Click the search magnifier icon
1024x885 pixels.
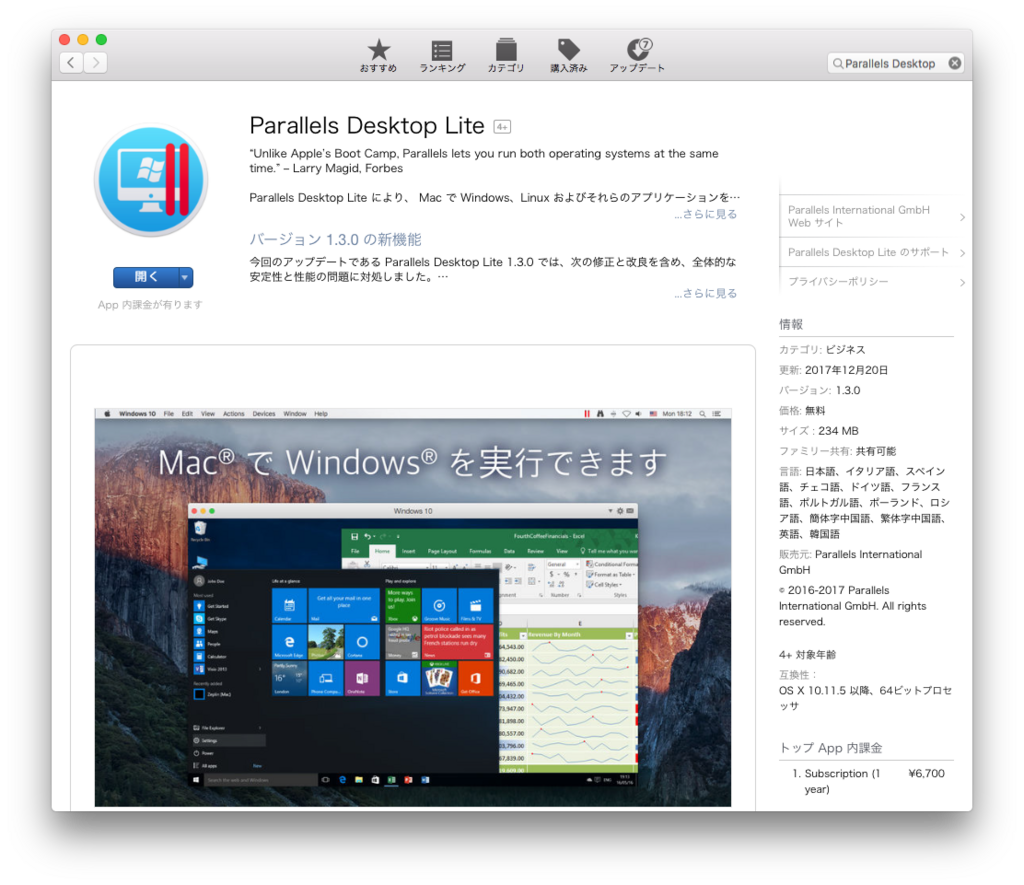[837, 63]
